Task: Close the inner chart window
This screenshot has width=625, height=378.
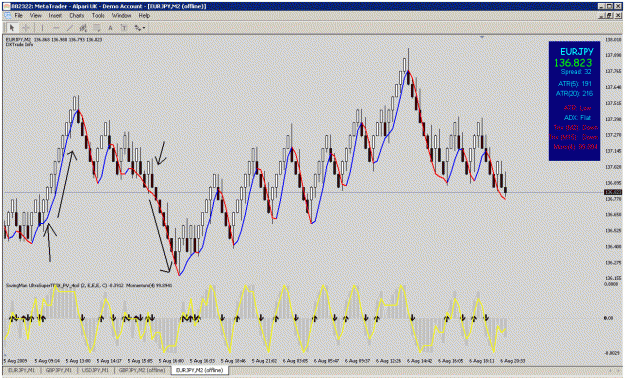Action: tap(617, 16)
